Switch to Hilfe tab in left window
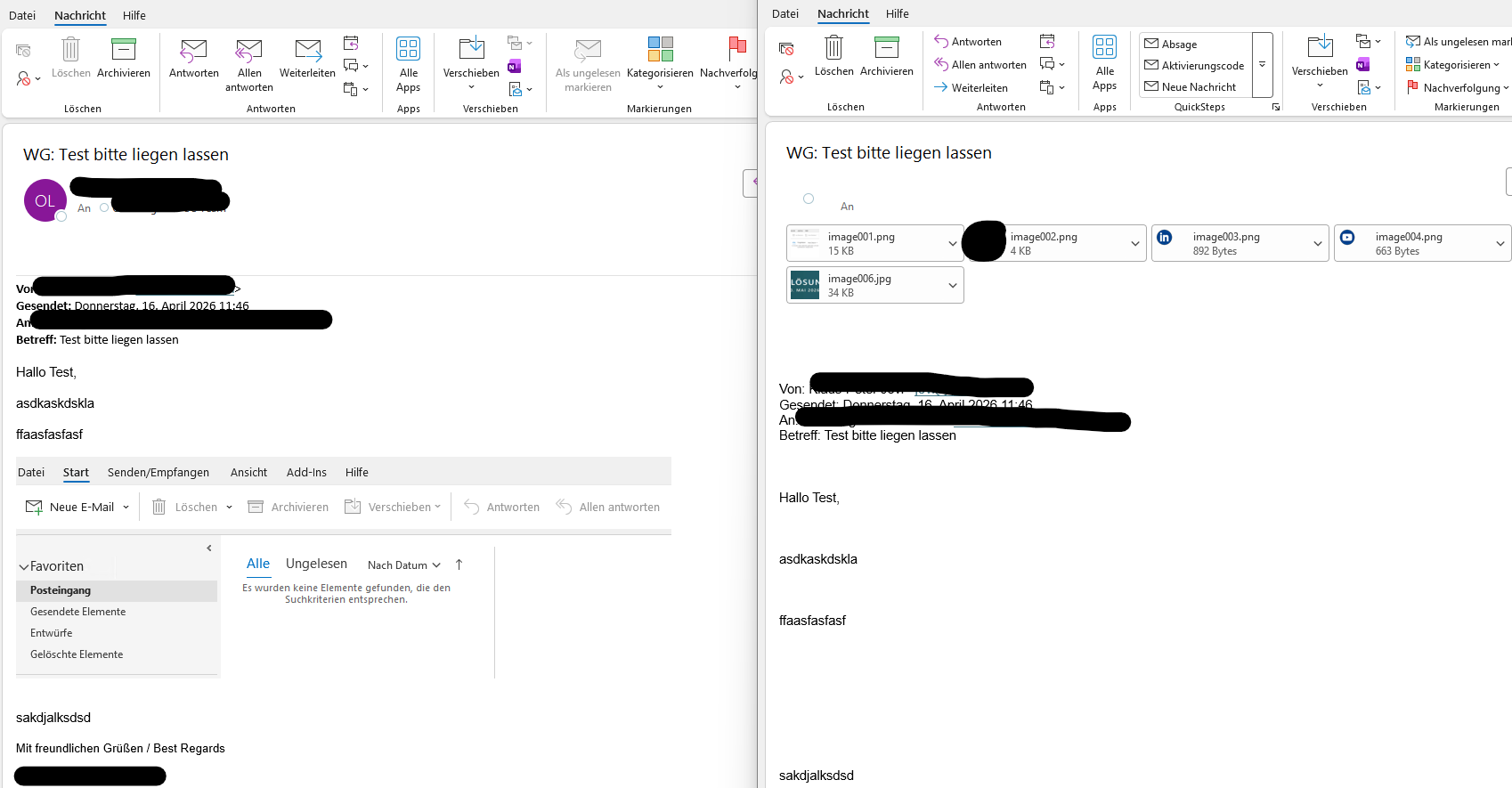The height and width of the screenshot is (788, 1512). click(x=134, y=15)
